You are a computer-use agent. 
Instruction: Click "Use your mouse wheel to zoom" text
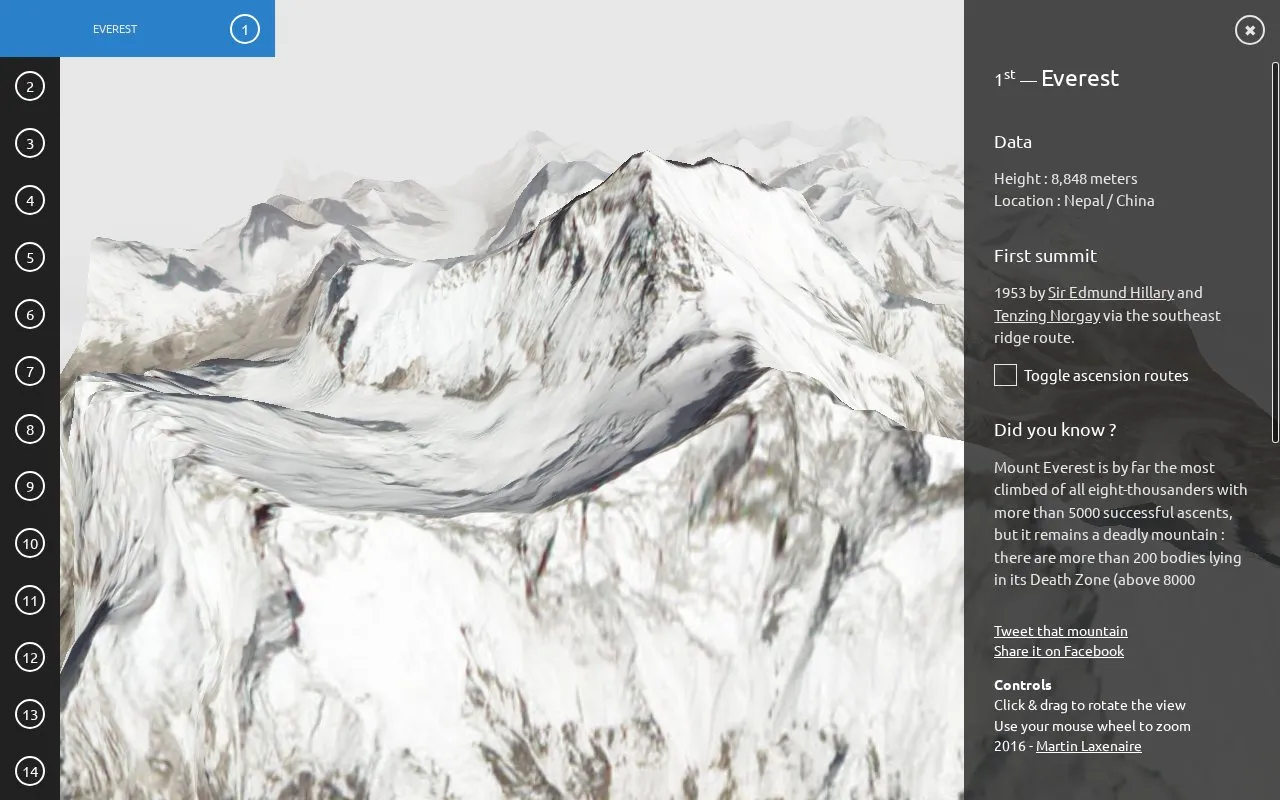point(1092,726)
